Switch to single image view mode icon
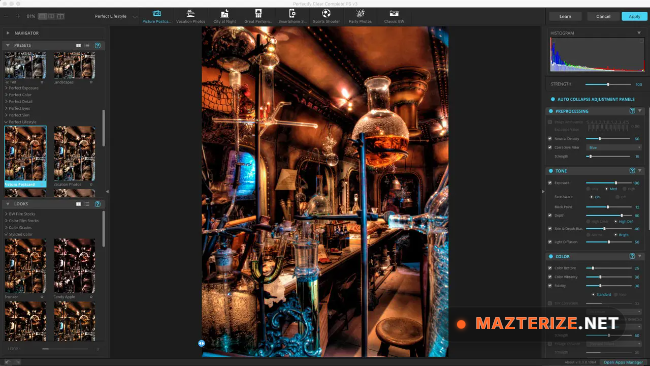 pyautogui.click(x=42, y=16)
